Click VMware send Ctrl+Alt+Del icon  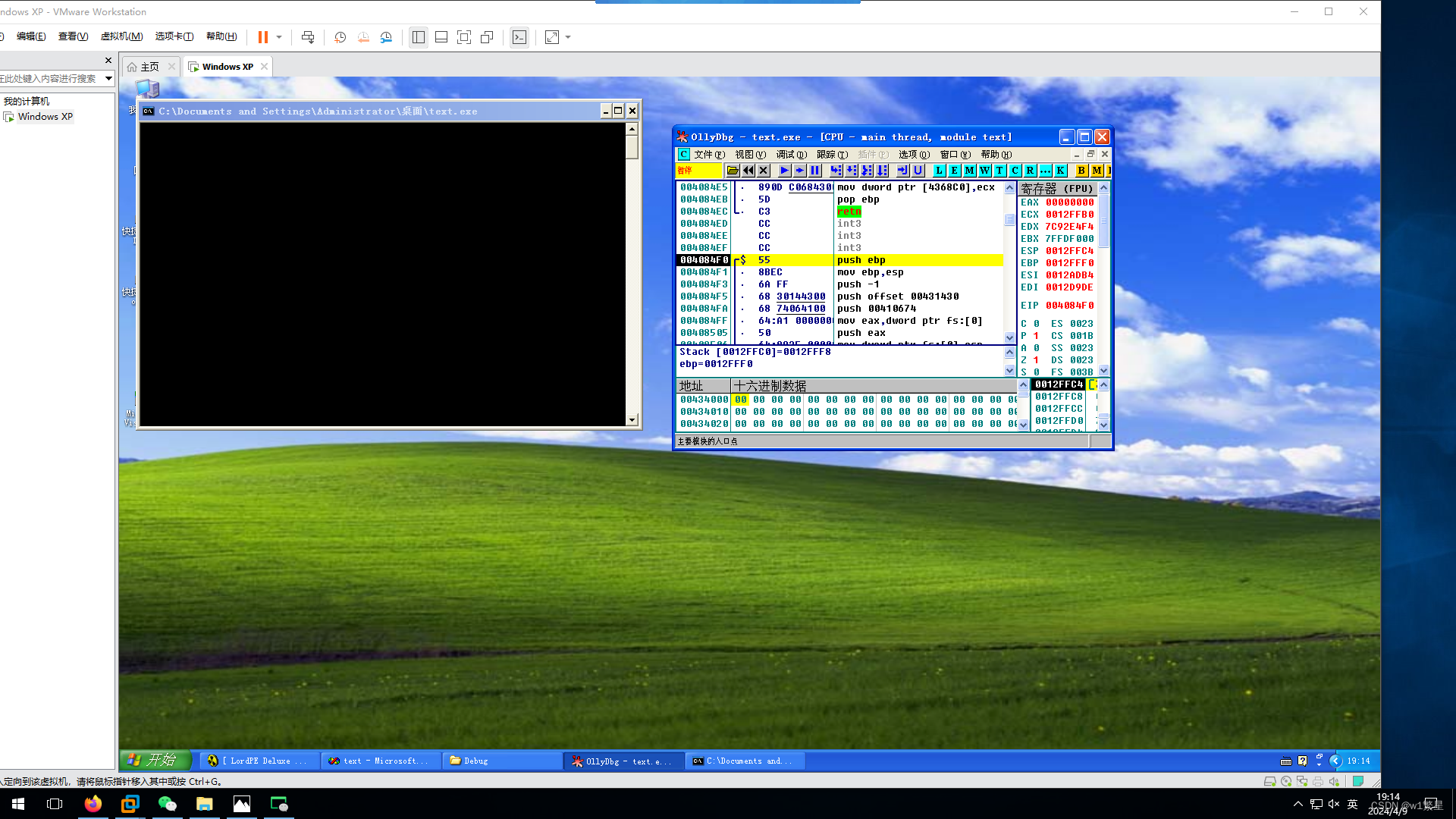(308, 37)
